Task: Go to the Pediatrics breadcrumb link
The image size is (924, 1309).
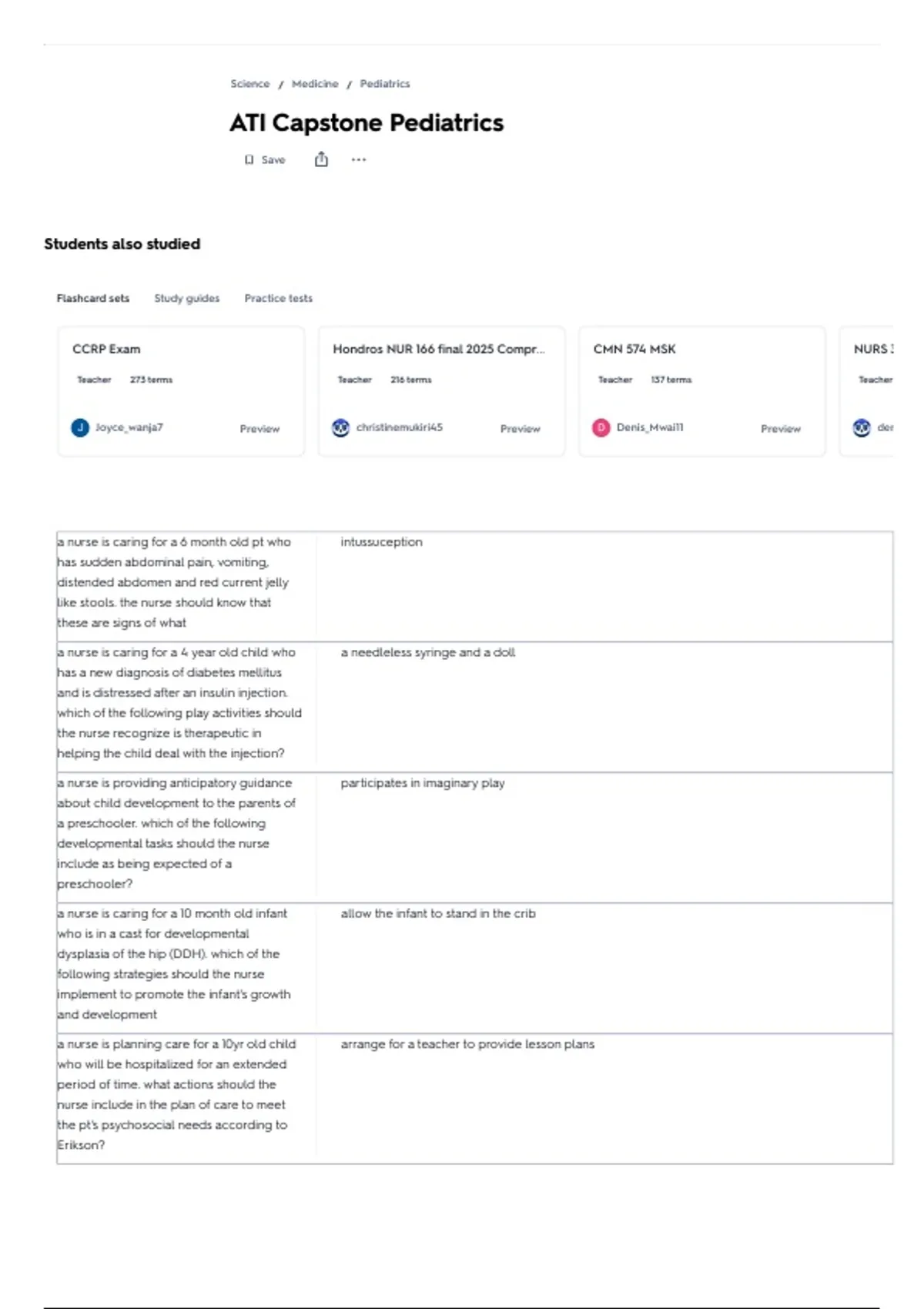Action: click(385, 83)
